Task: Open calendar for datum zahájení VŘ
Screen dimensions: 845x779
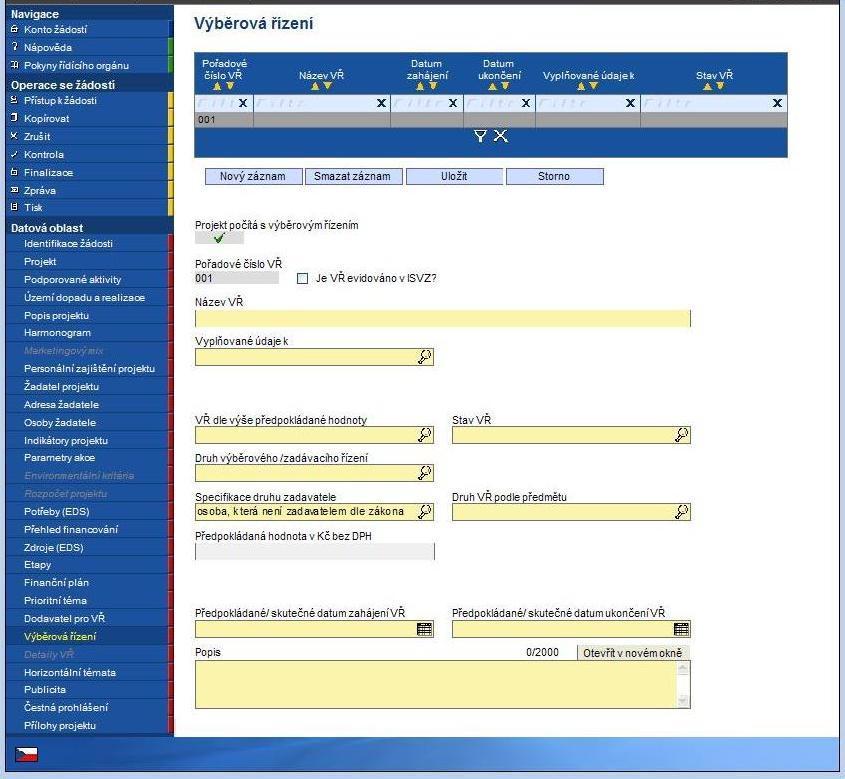Action: pos(425,629)
